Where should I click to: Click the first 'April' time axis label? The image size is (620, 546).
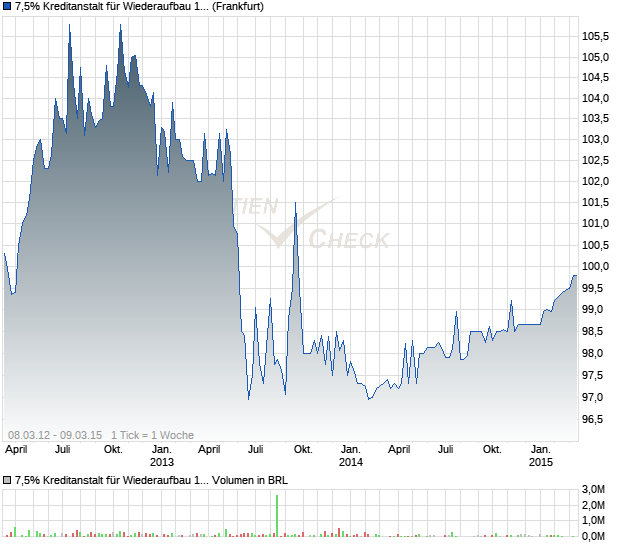tap(16, 450)
